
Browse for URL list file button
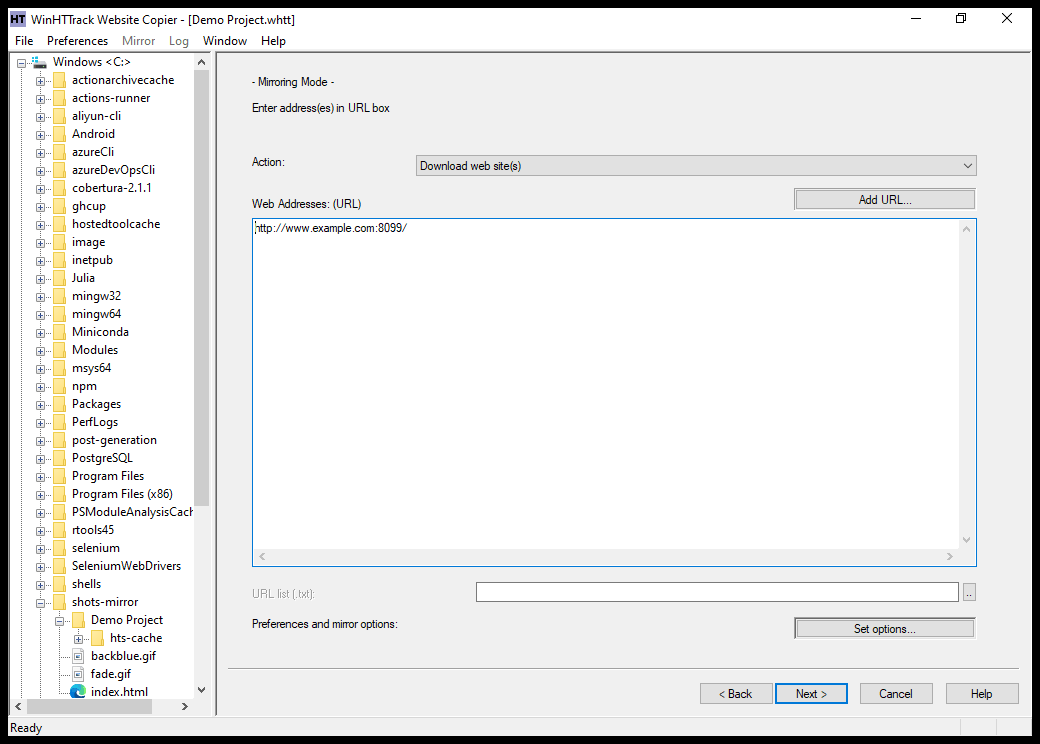tap(969, 592)
